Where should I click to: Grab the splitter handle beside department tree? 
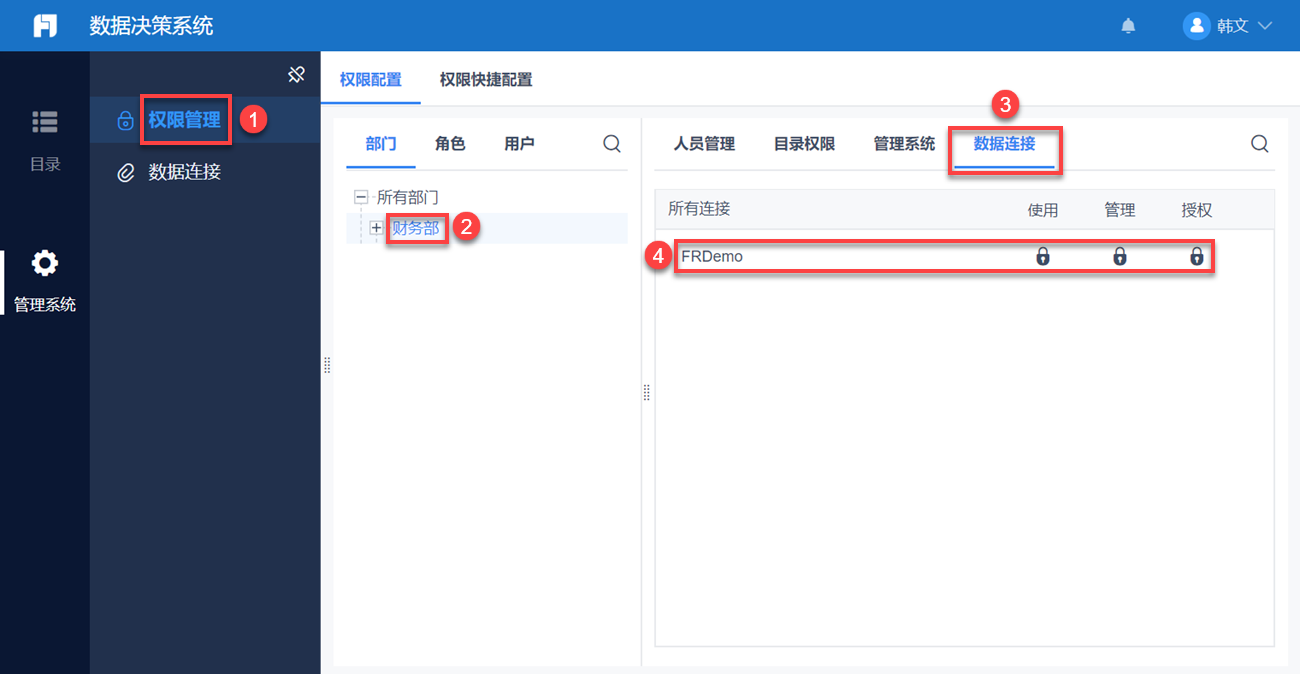coord(646,393)
